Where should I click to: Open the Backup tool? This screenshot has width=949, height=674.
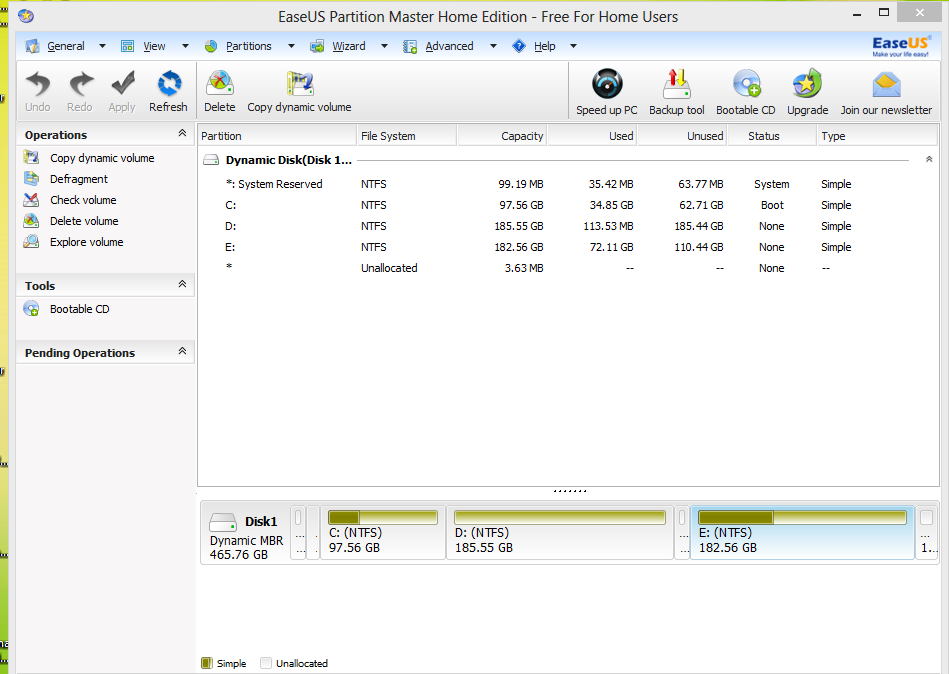click(x=677, y=84)
